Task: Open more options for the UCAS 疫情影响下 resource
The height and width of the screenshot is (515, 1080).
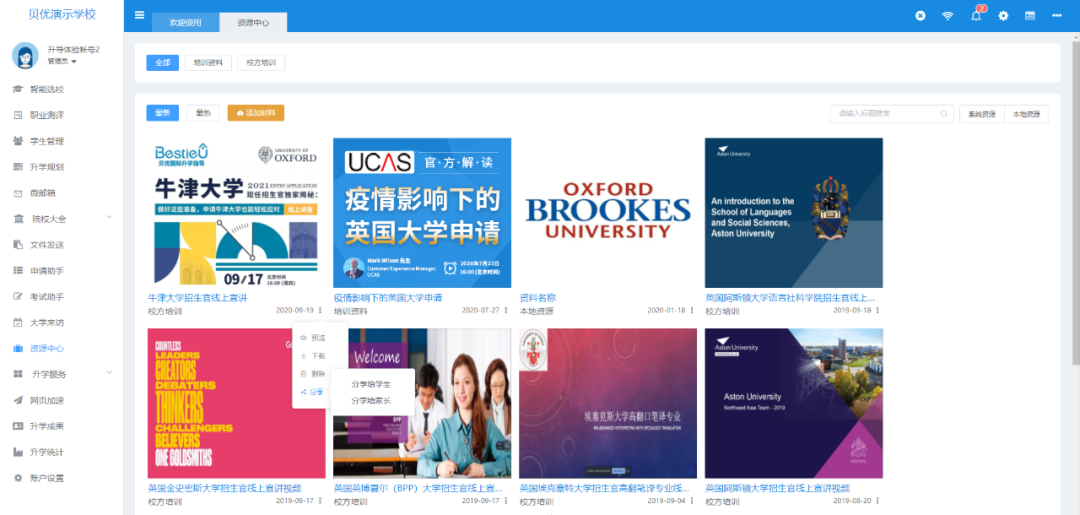Action: 507,311
